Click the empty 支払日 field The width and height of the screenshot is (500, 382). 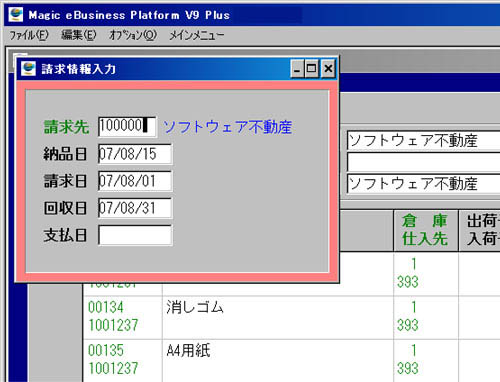click(x=135, y=235)
